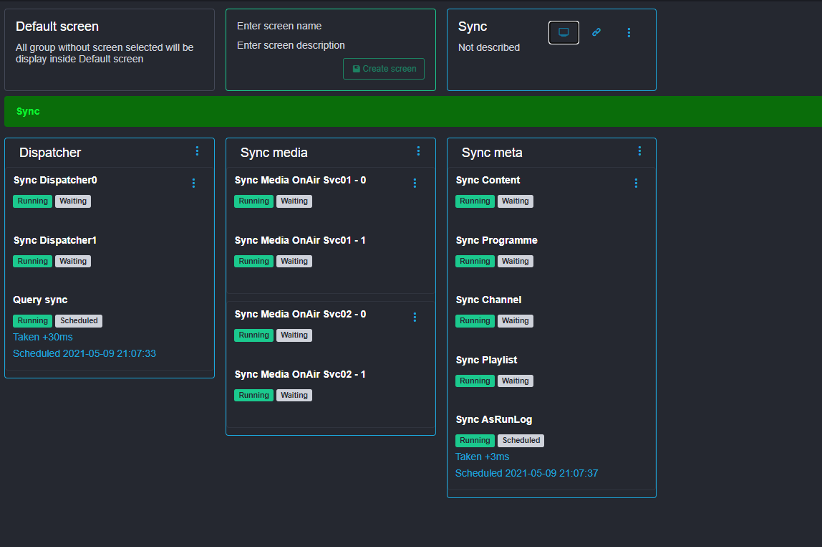This screenshot has width=822, height=548.
Task: Open the three-dot menu on Sync screen card
Action: click(x=629, y=33)
